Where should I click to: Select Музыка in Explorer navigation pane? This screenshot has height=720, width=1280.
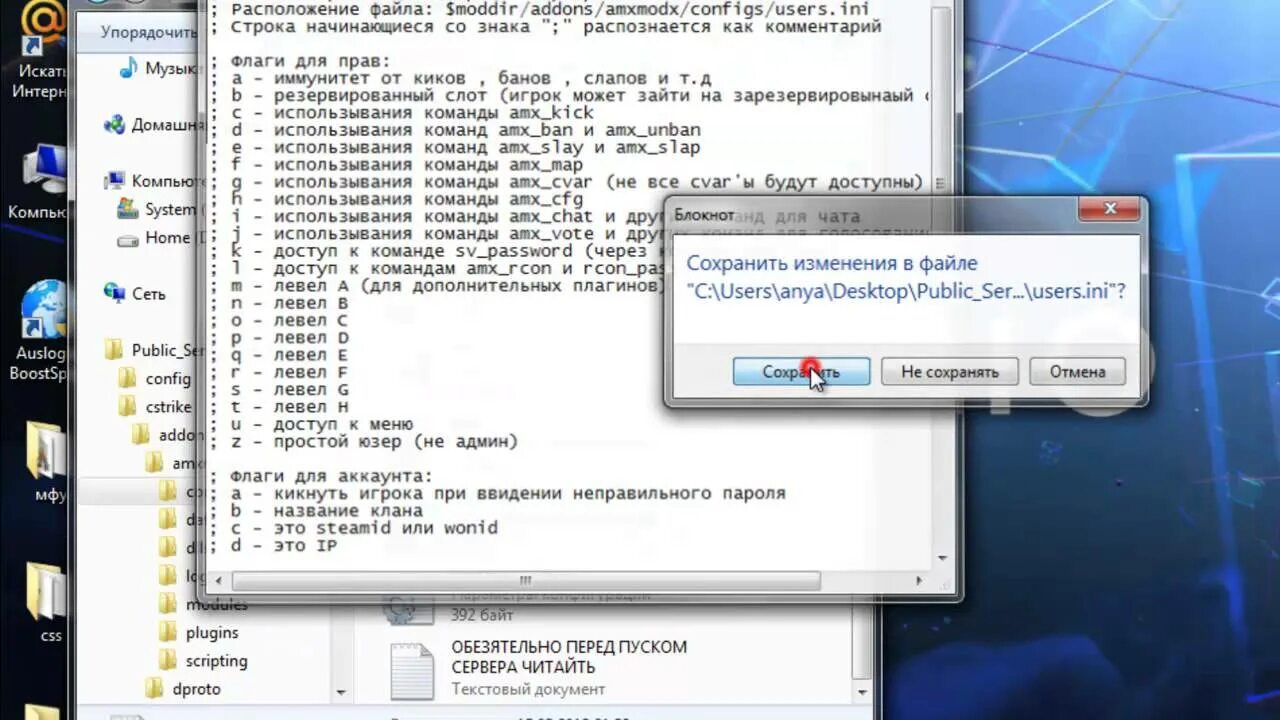[159, 68]
